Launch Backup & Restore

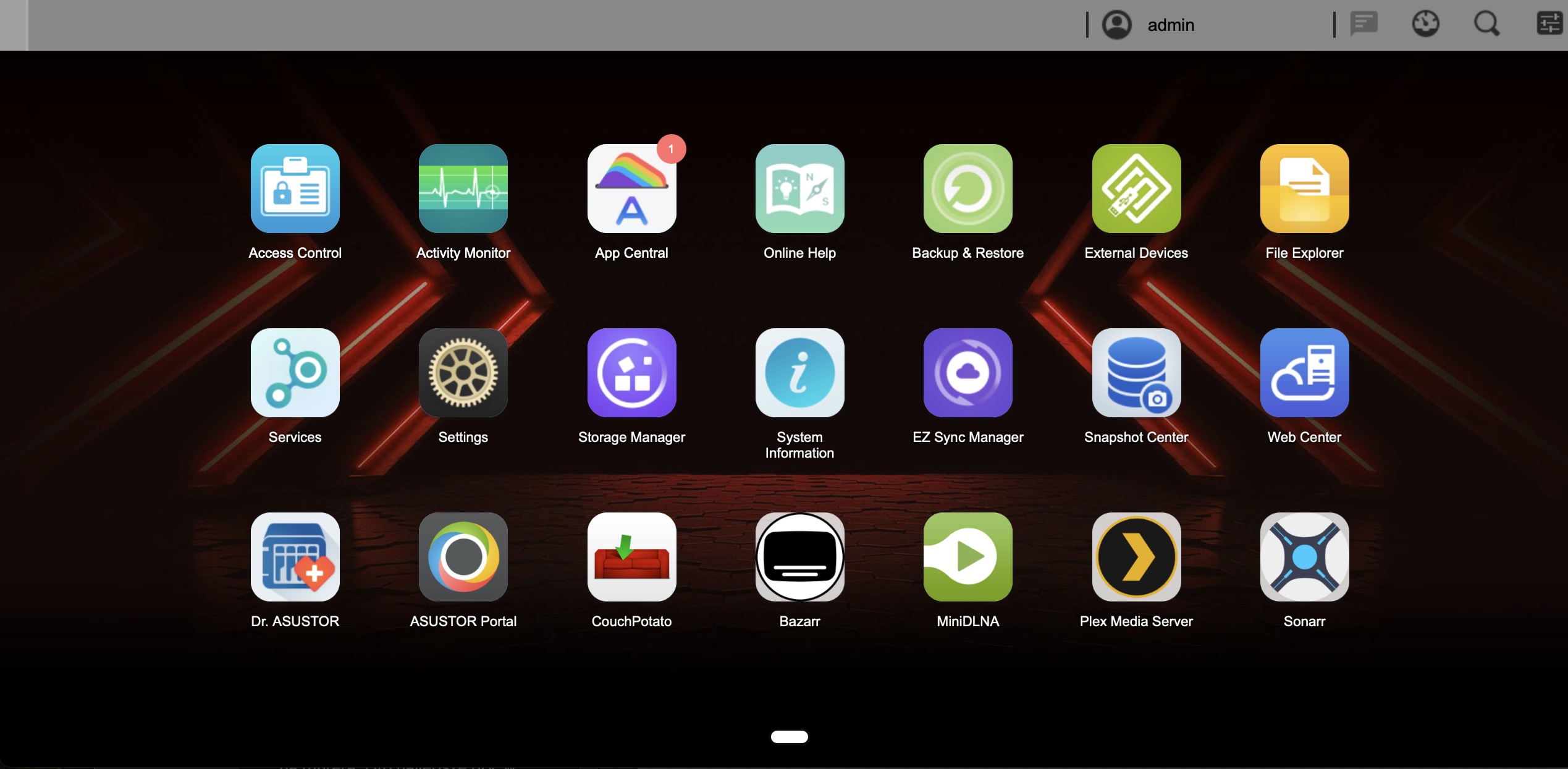click(968, 189)
